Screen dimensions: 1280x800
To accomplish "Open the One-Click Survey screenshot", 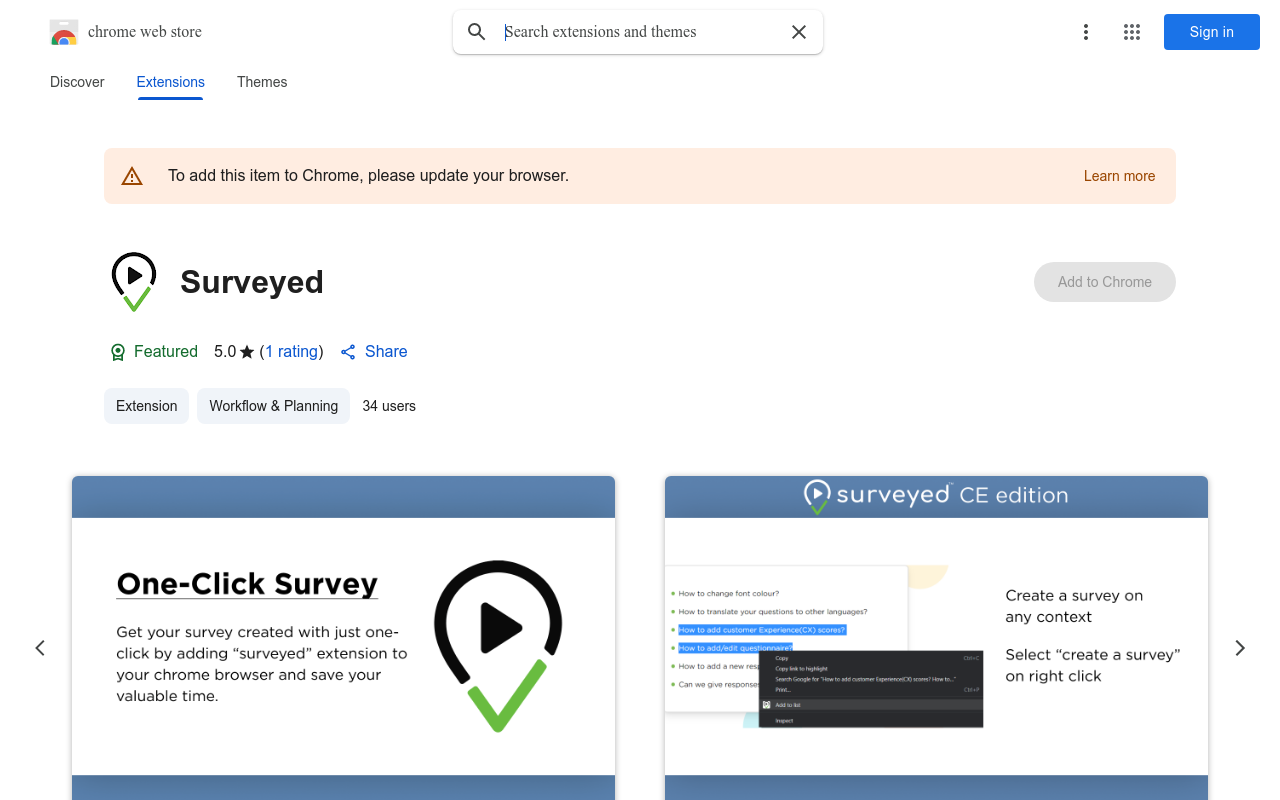I will 343,638.
